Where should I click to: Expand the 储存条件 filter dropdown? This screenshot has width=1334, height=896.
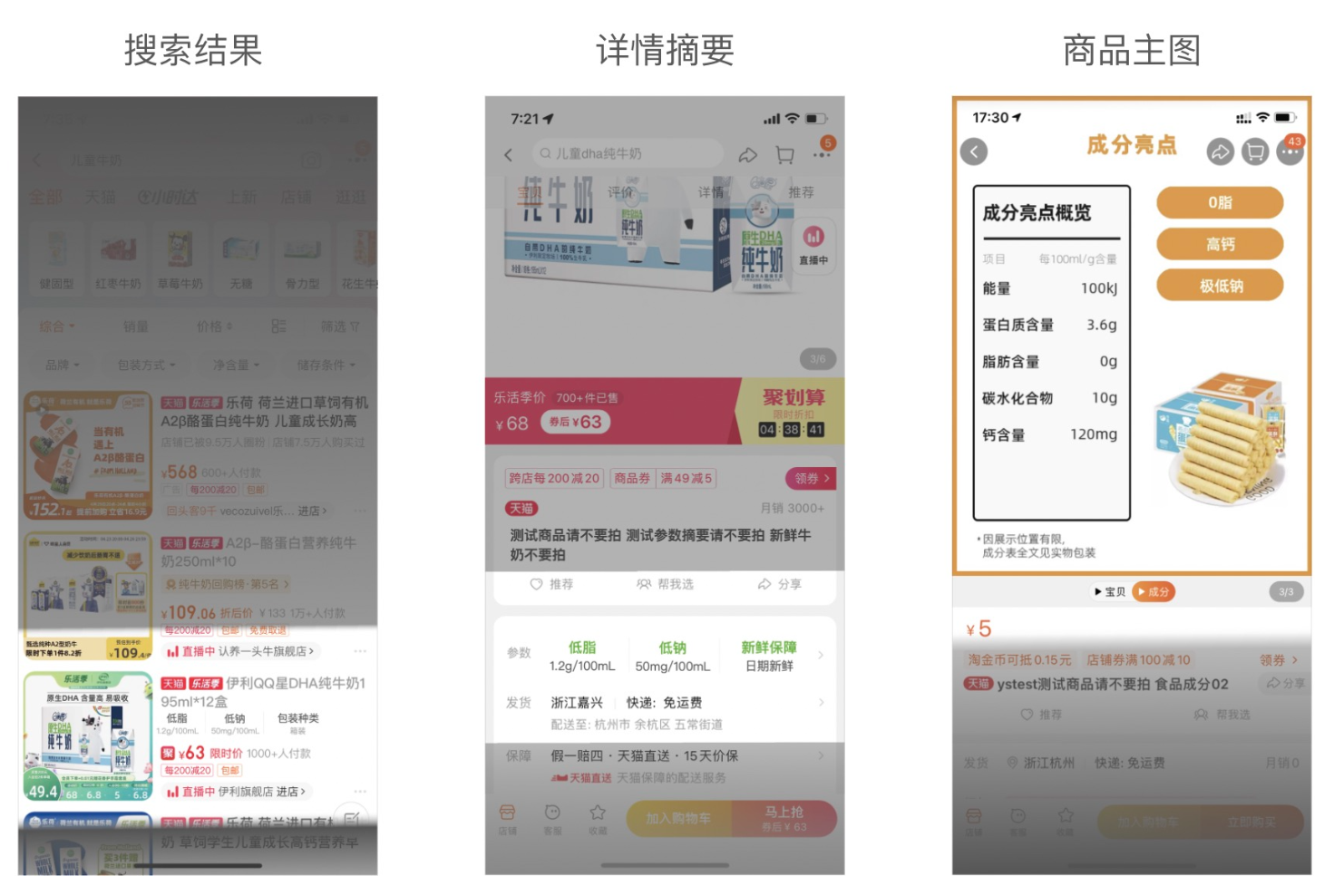point(326,365)
